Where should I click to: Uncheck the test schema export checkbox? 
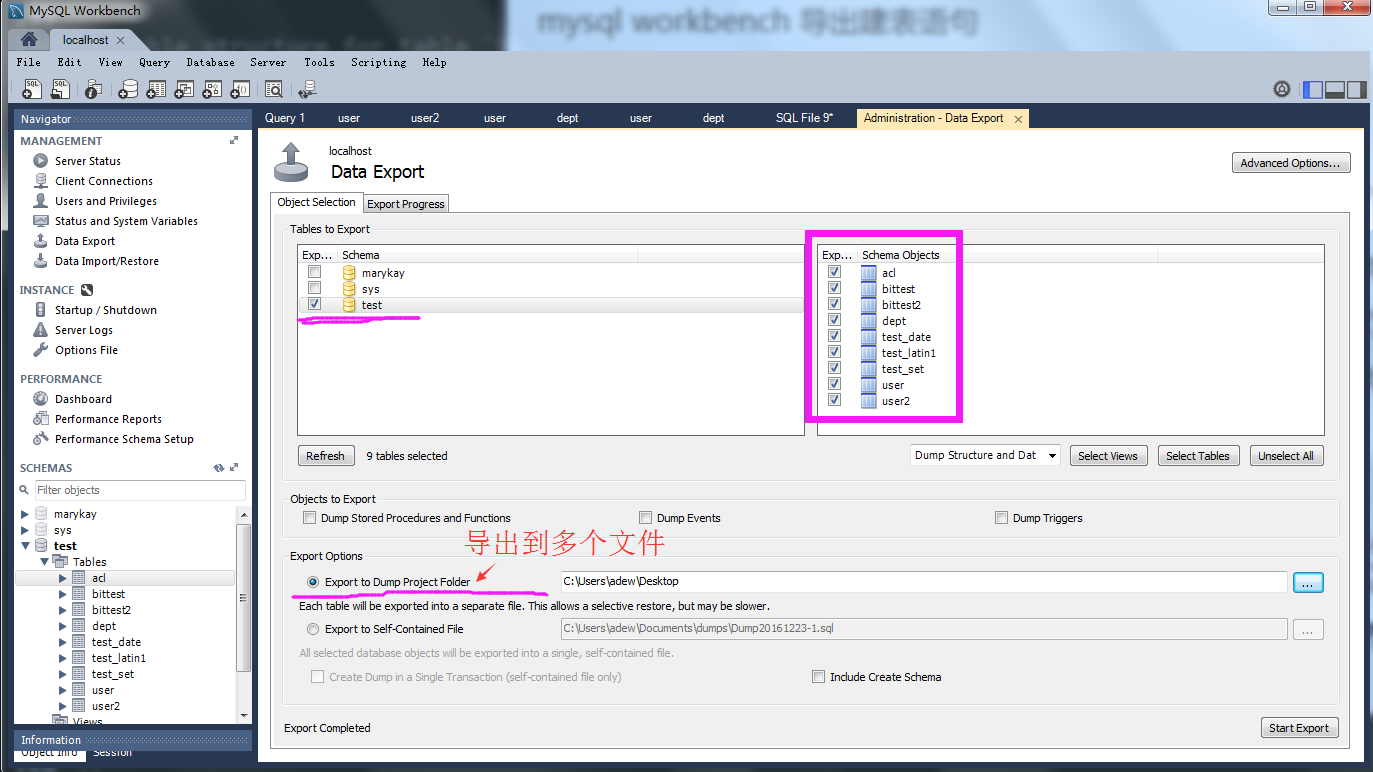point(315,304)
